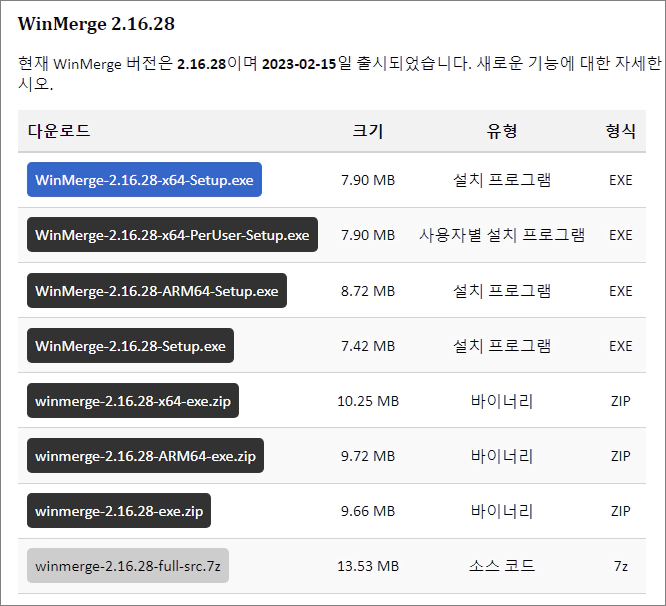Select the 유형 column header

point(502,131)
